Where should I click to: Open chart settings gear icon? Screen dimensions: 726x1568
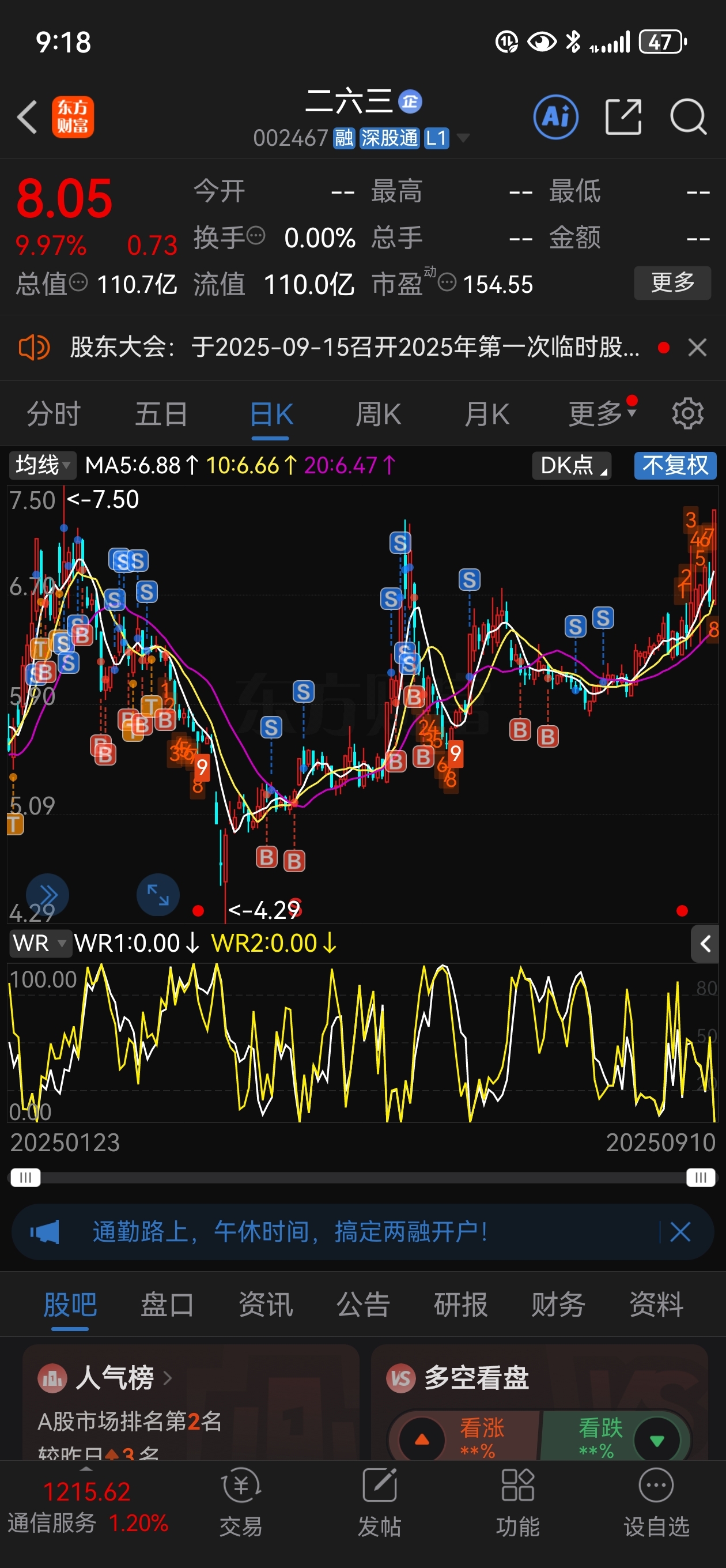[687, 414]
